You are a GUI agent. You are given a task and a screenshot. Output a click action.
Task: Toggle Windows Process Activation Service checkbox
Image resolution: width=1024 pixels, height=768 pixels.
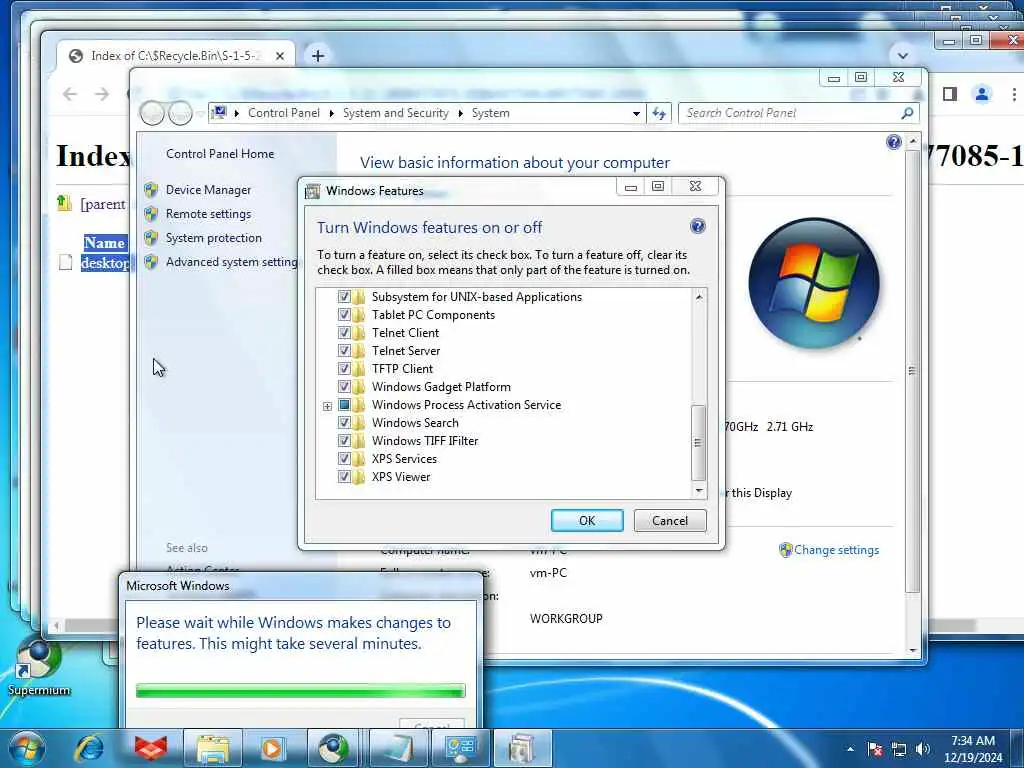pyautogui.click(x=344, y=405)
